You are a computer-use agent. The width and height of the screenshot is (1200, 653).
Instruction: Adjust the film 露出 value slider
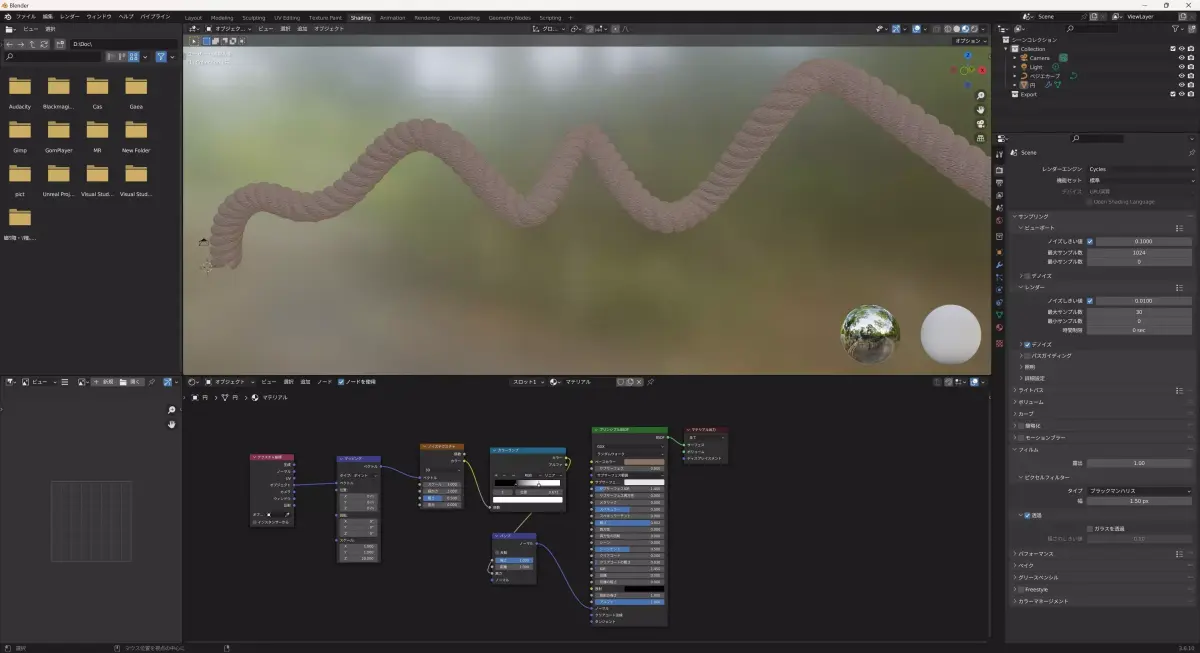click(x=1139, y=463)
